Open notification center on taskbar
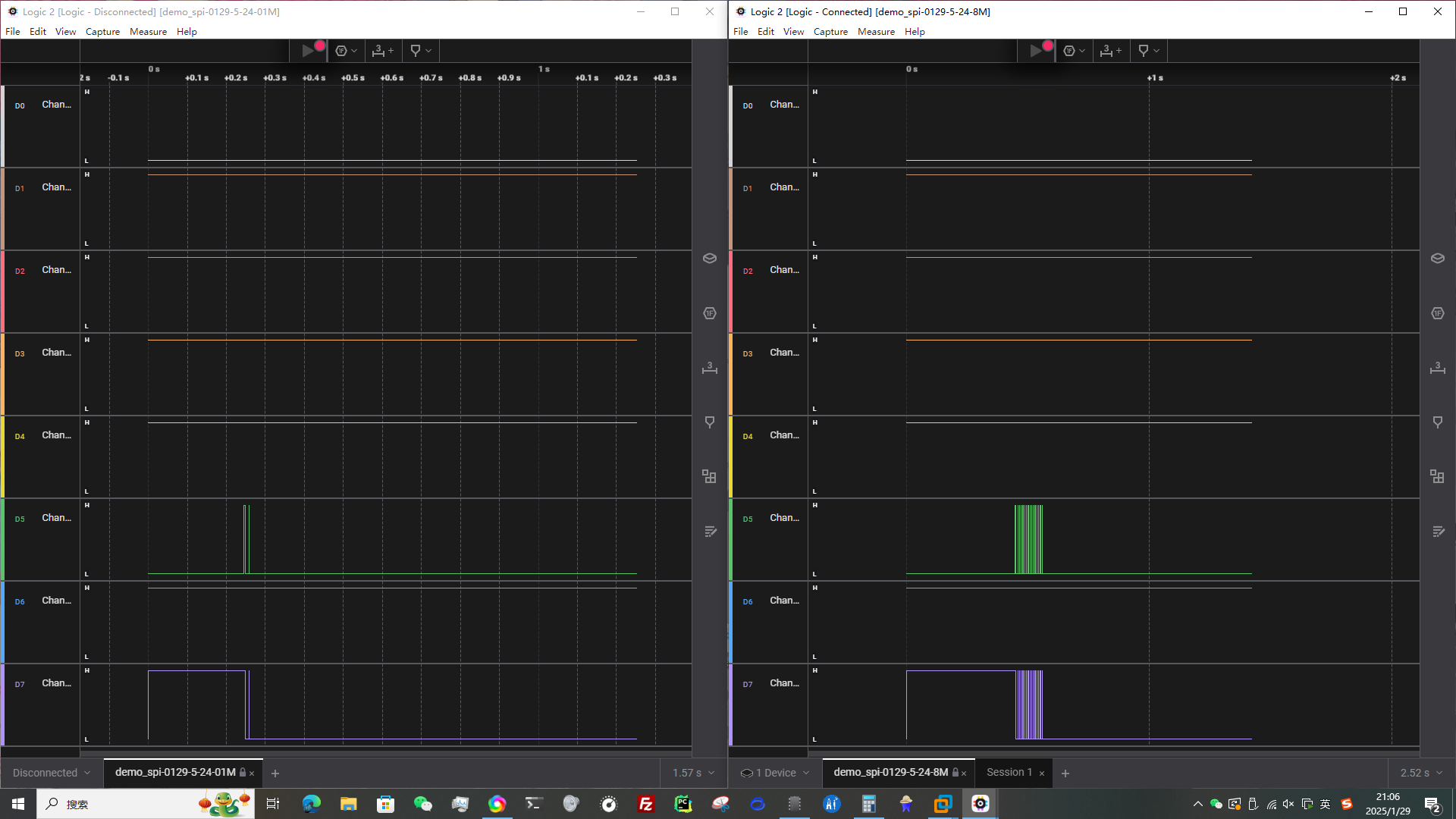This screenshot has height=819, width=1456. tap(1432, 804)
